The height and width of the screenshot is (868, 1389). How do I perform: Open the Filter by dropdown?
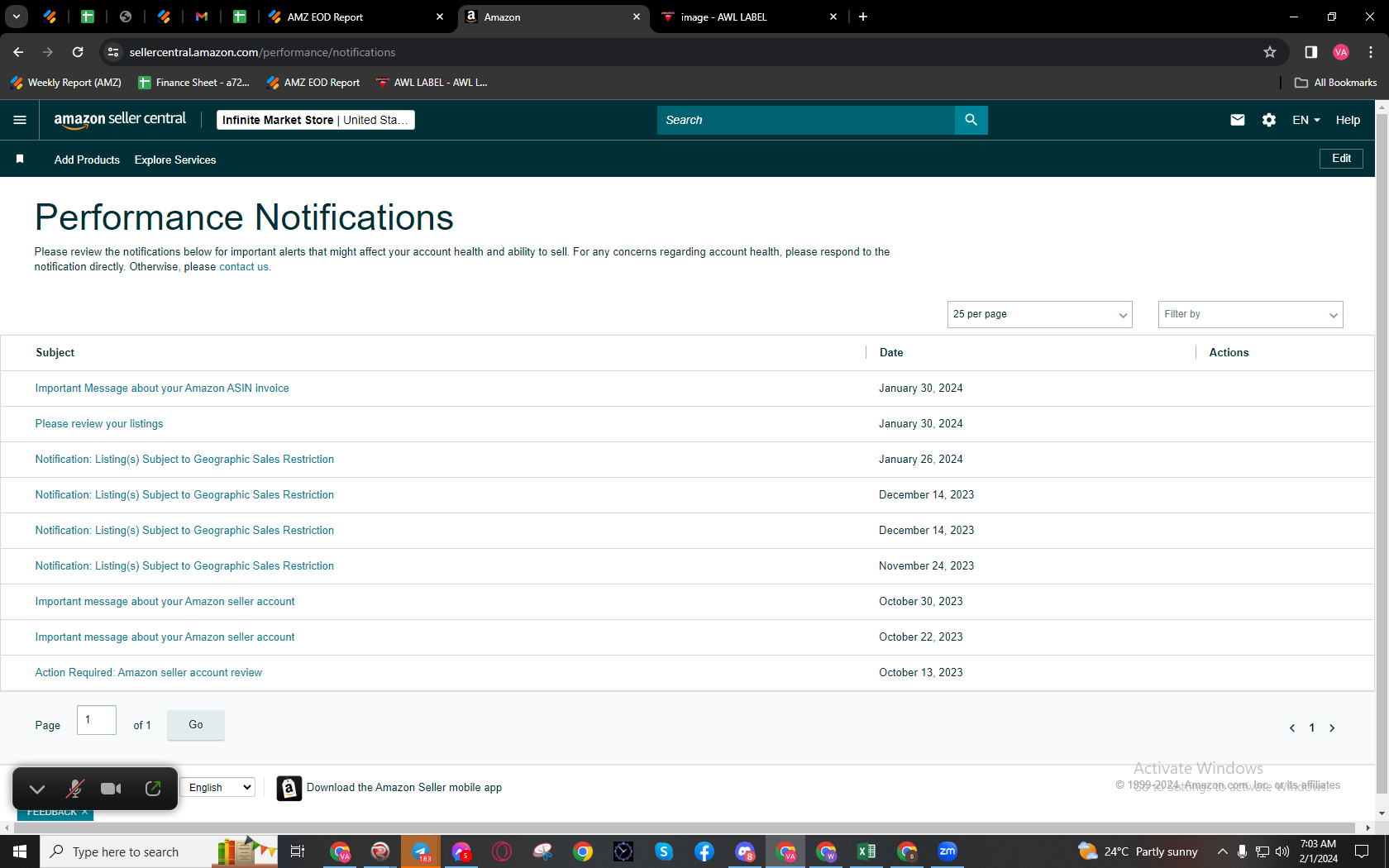[x=1250, y=314]
